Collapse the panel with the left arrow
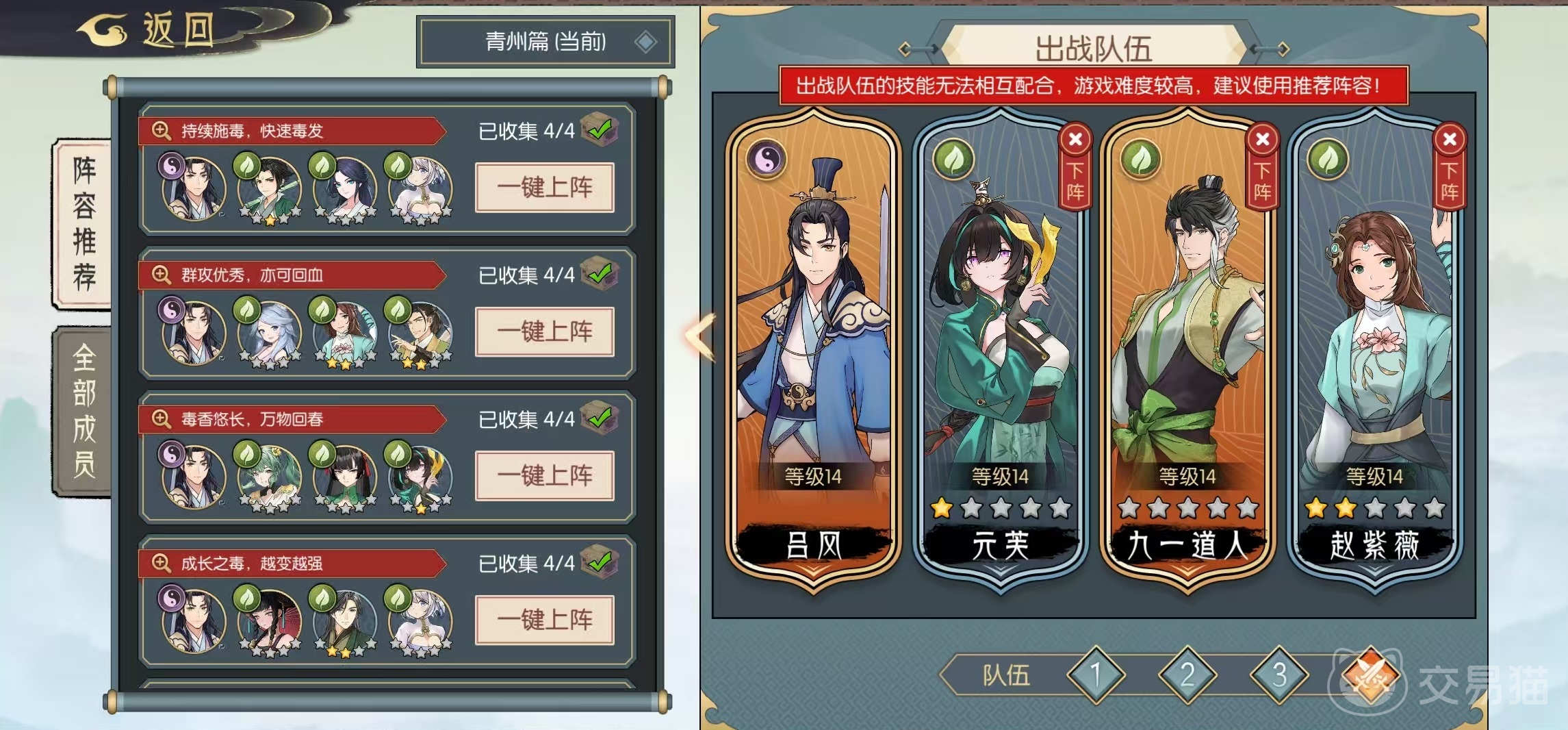 [x=701, y=336]
